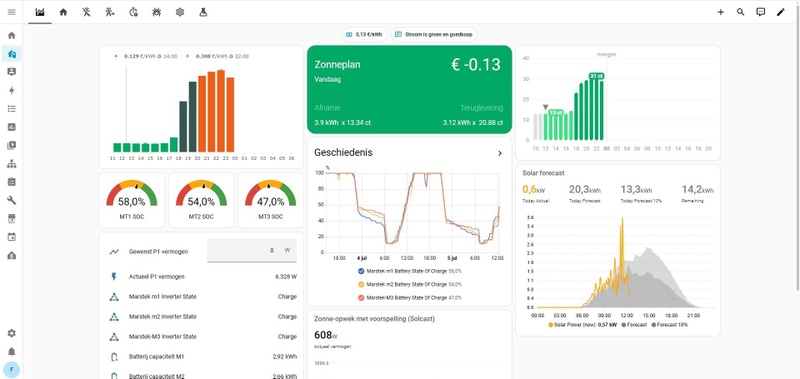Viewport: 800px width, 379px height.
Task: Open the calendar sidebar icon
Action: (x=12, y=237)
